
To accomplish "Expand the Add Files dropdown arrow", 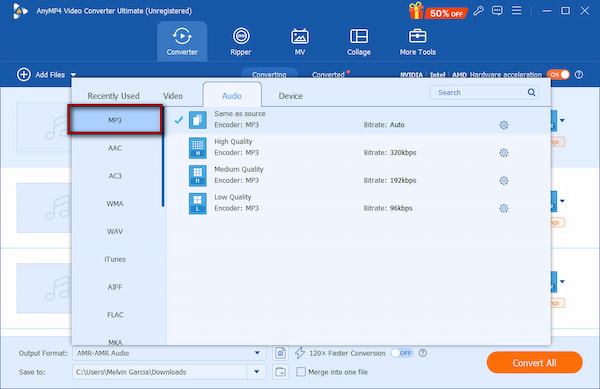I will (73, 75).
